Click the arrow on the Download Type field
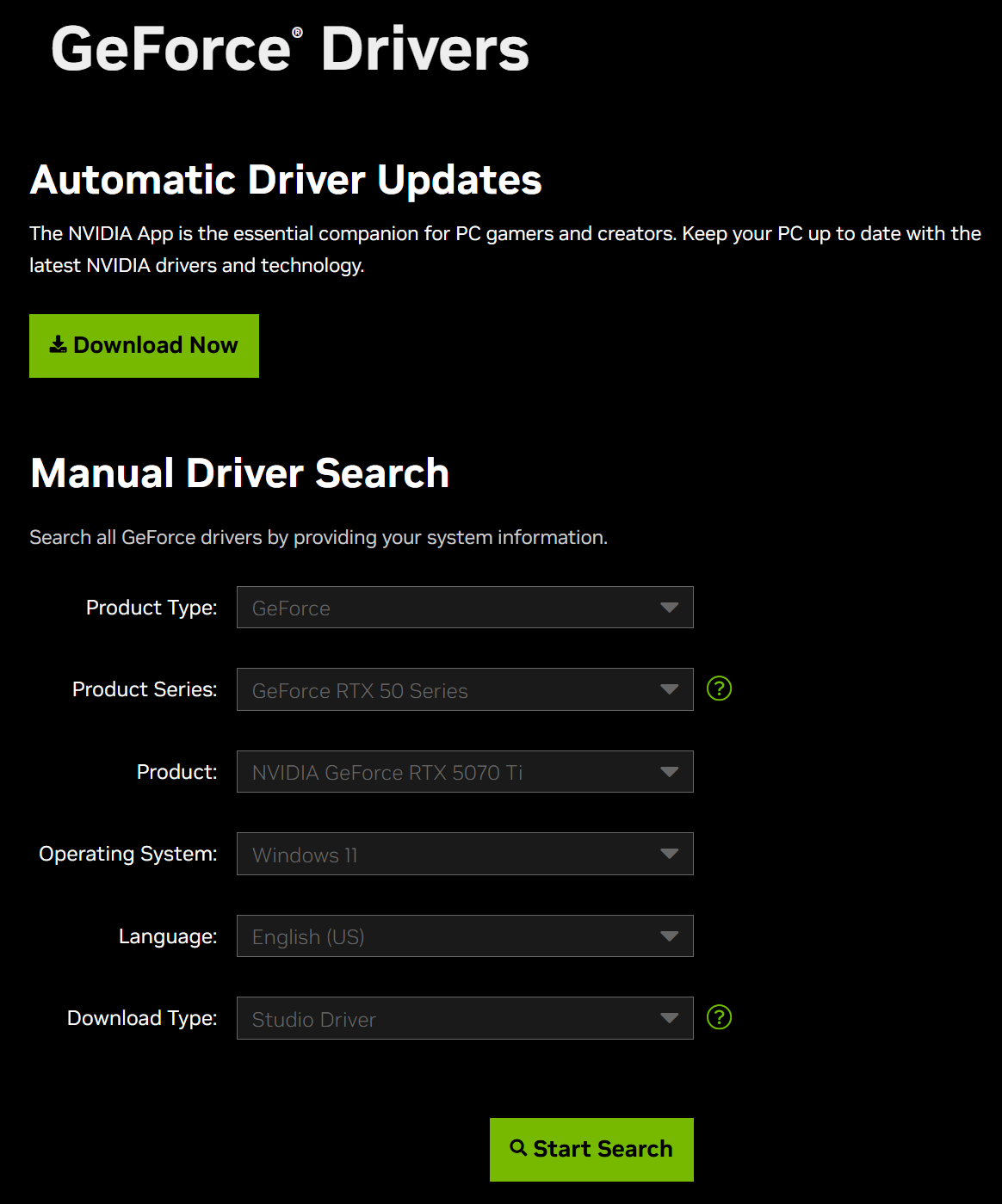The image size is (1002, 1204). (669, 1018)
